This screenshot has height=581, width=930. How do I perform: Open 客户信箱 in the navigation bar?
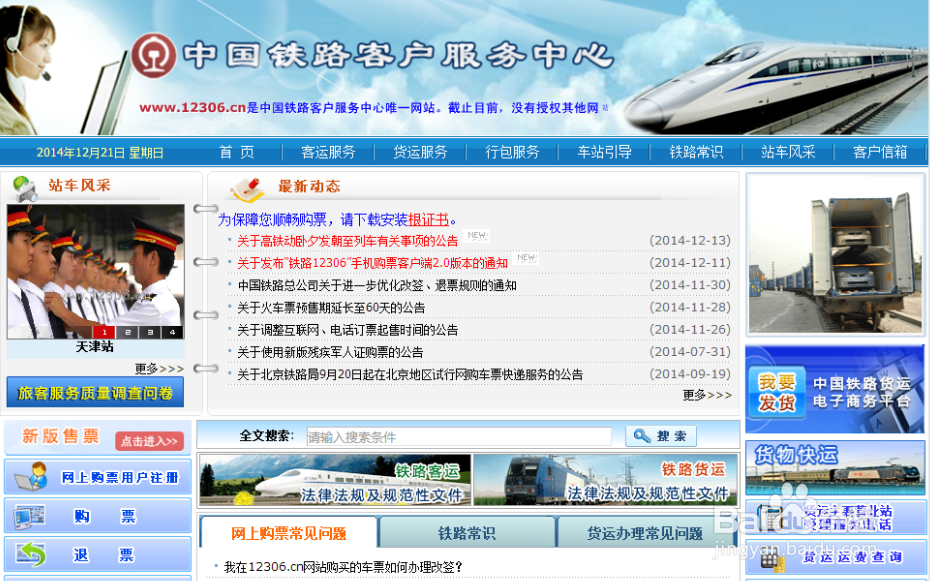(x=880, y=152)
